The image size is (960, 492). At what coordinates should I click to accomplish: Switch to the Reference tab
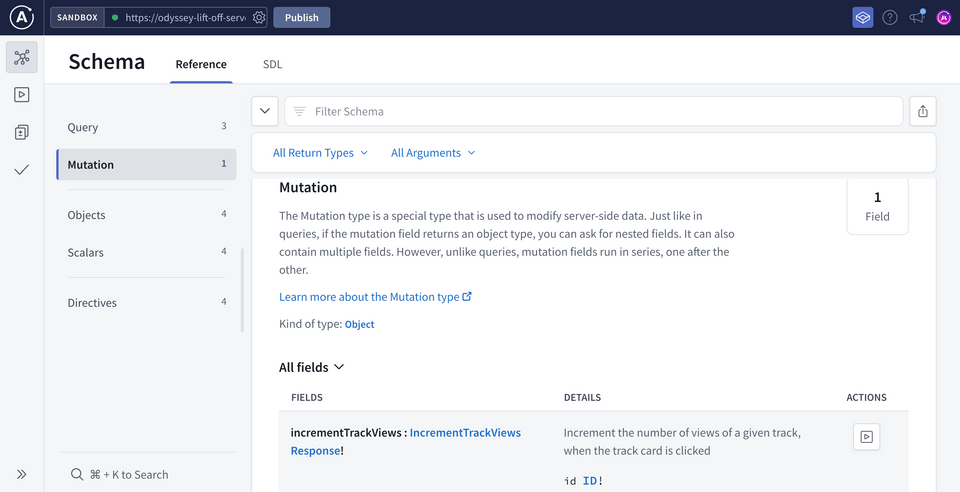tap(201, 64)
